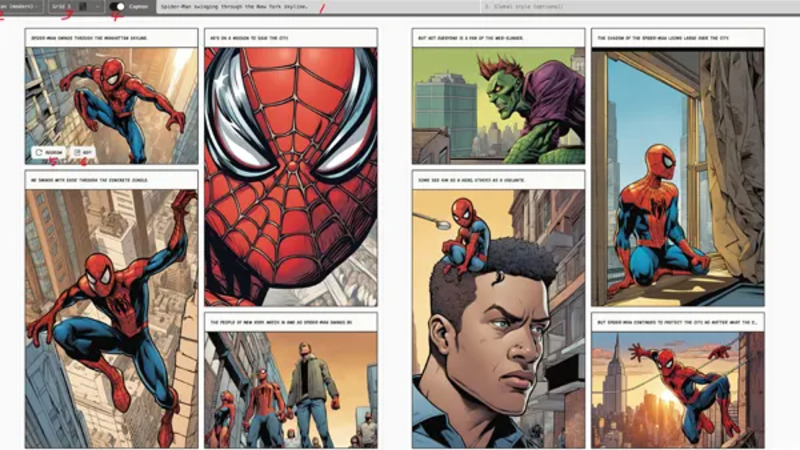Click the caption "But not everyone is a fan"
Image resolution: width=800 pixels, height=450 pixels.
point(498,38)
